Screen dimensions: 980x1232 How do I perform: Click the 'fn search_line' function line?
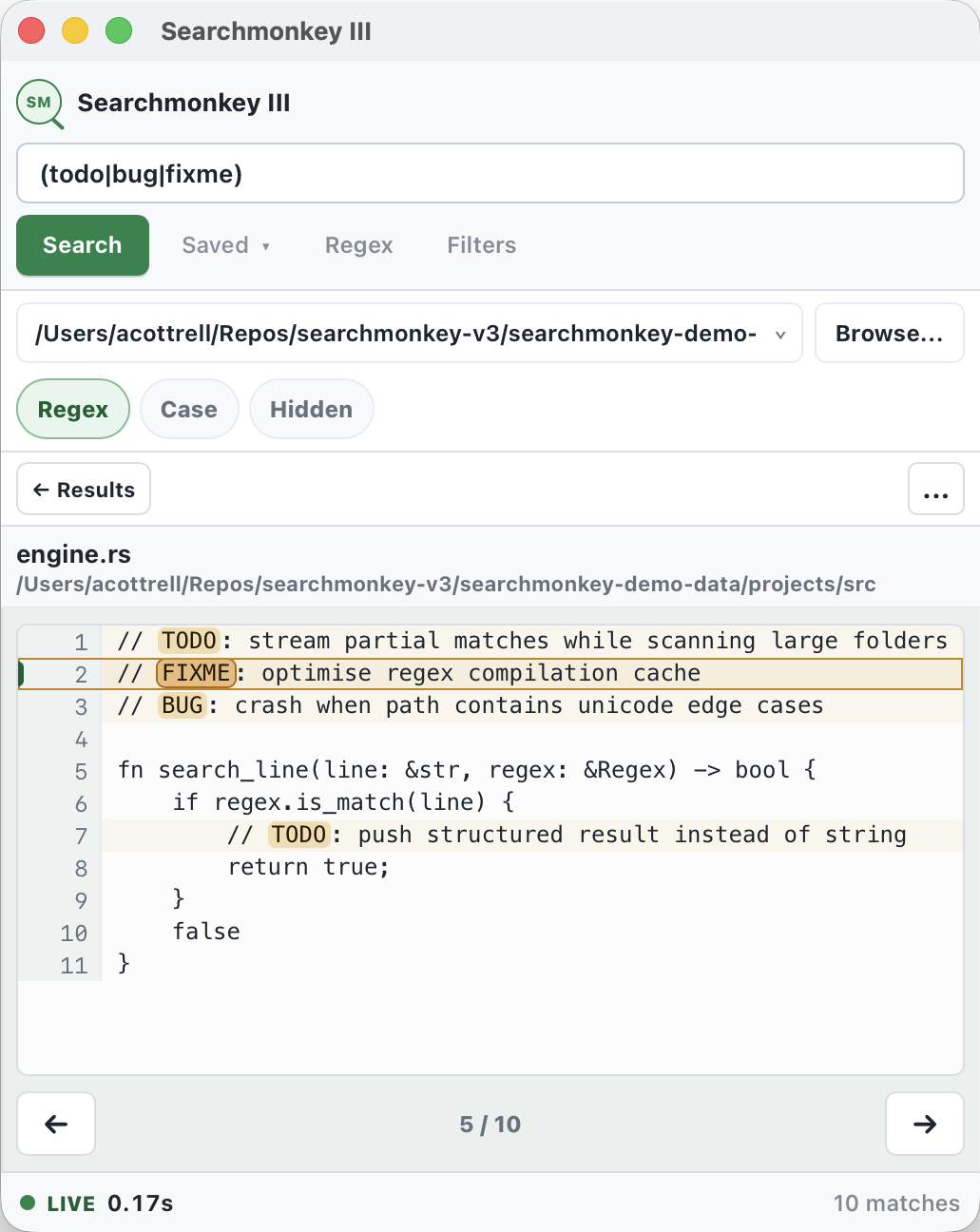click(x=467, y=770)
